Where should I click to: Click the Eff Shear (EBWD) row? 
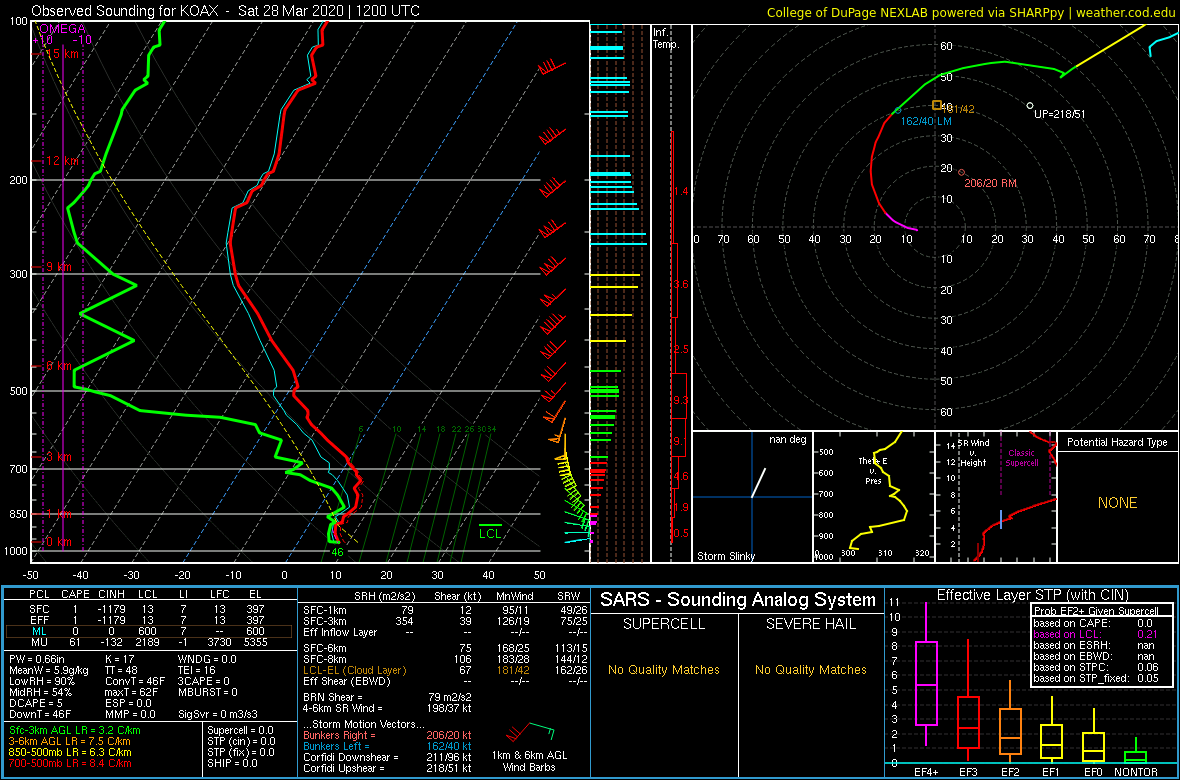pyautogui.click(x=445, y=681)
